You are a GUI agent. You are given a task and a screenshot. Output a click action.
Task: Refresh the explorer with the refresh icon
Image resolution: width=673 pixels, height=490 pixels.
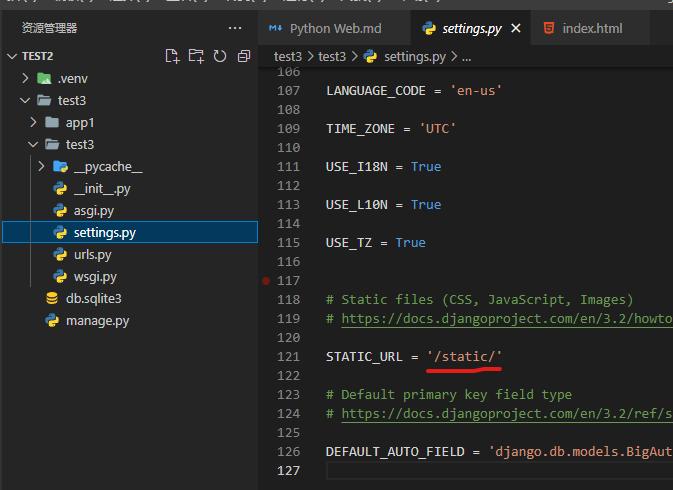click(220, 56)
